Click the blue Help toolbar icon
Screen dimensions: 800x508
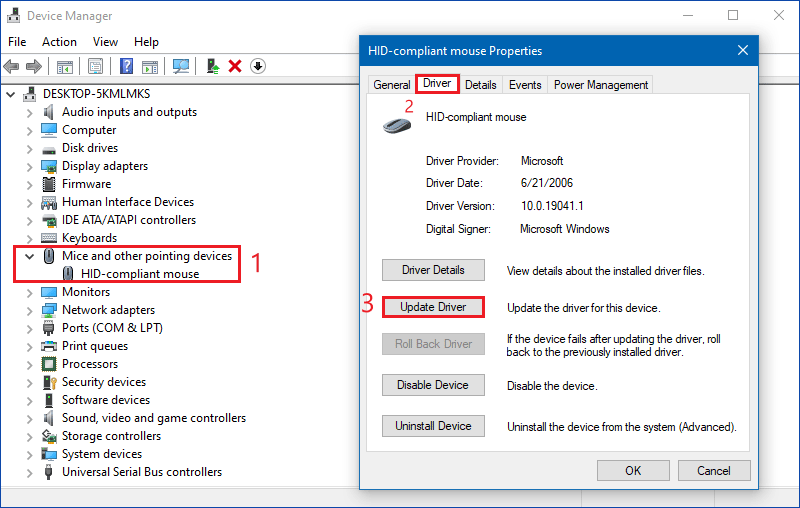coord(126,66)
